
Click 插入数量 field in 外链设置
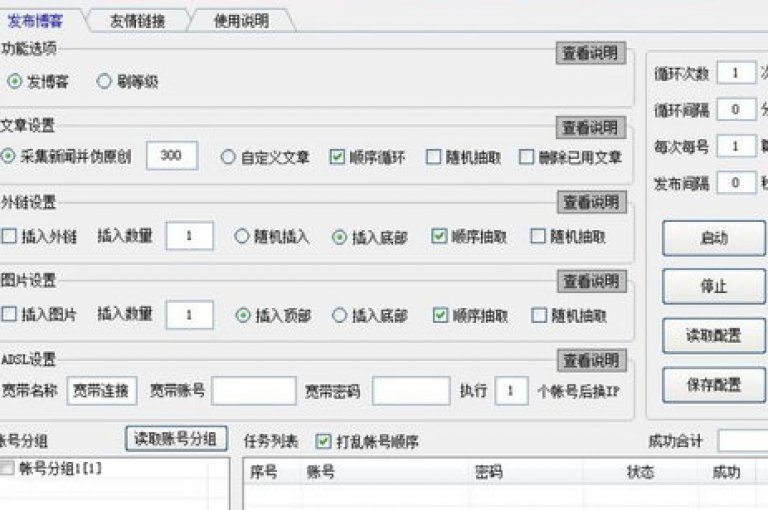click(190, 236)
